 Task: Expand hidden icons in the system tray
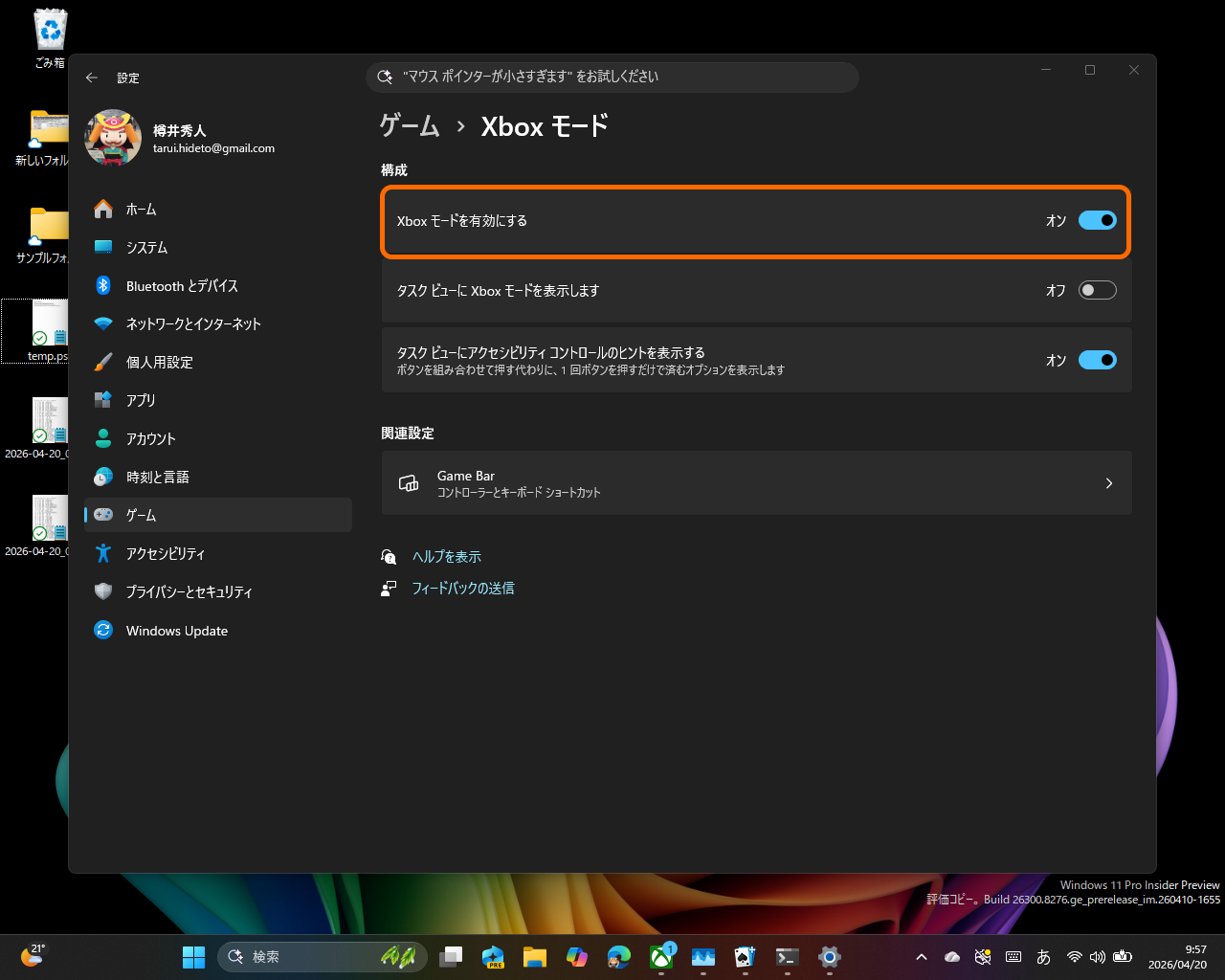coord(921,956)
